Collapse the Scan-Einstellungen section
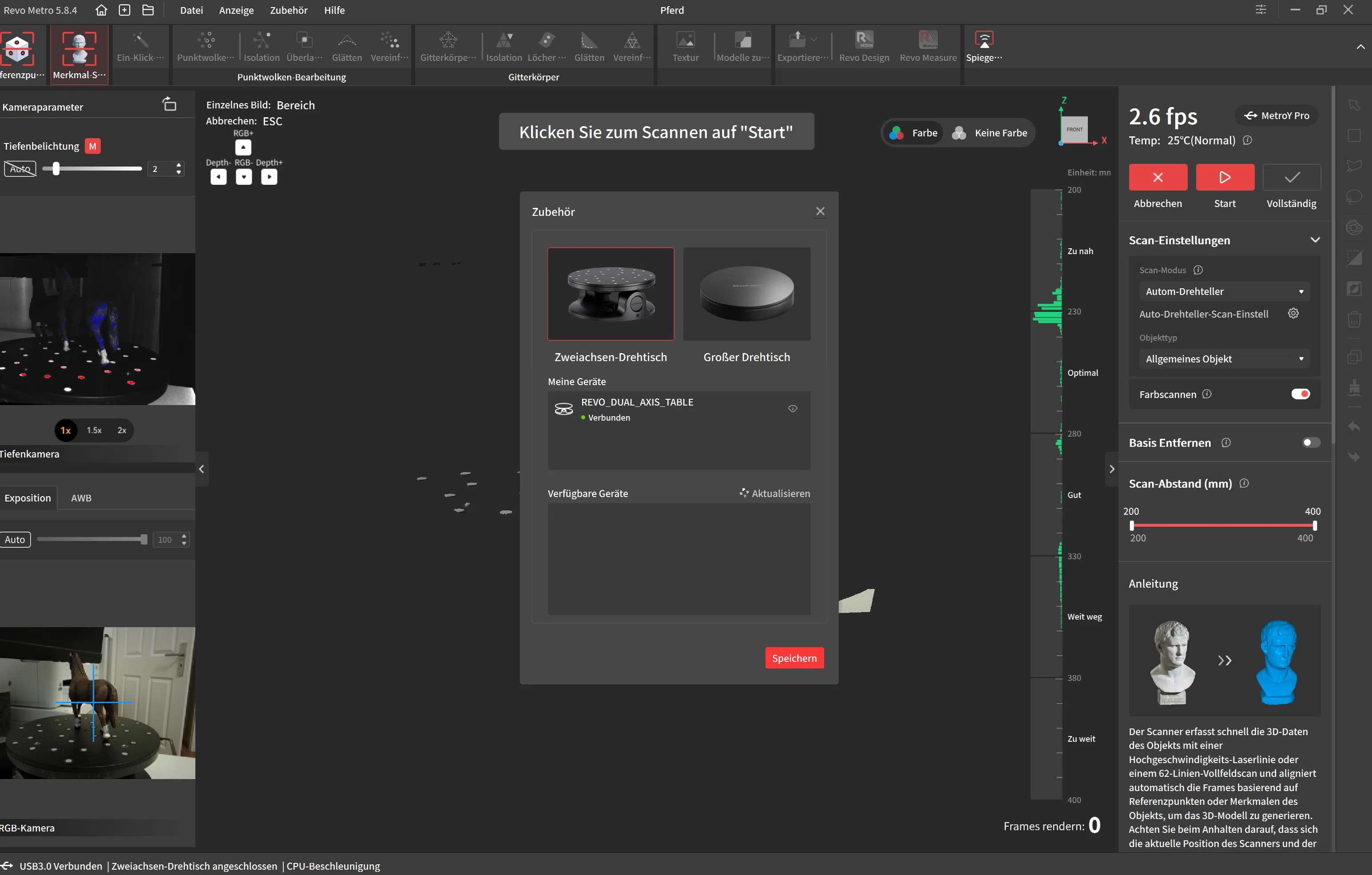Viewport: 1372px width, 875px height. coord(1314,240)
